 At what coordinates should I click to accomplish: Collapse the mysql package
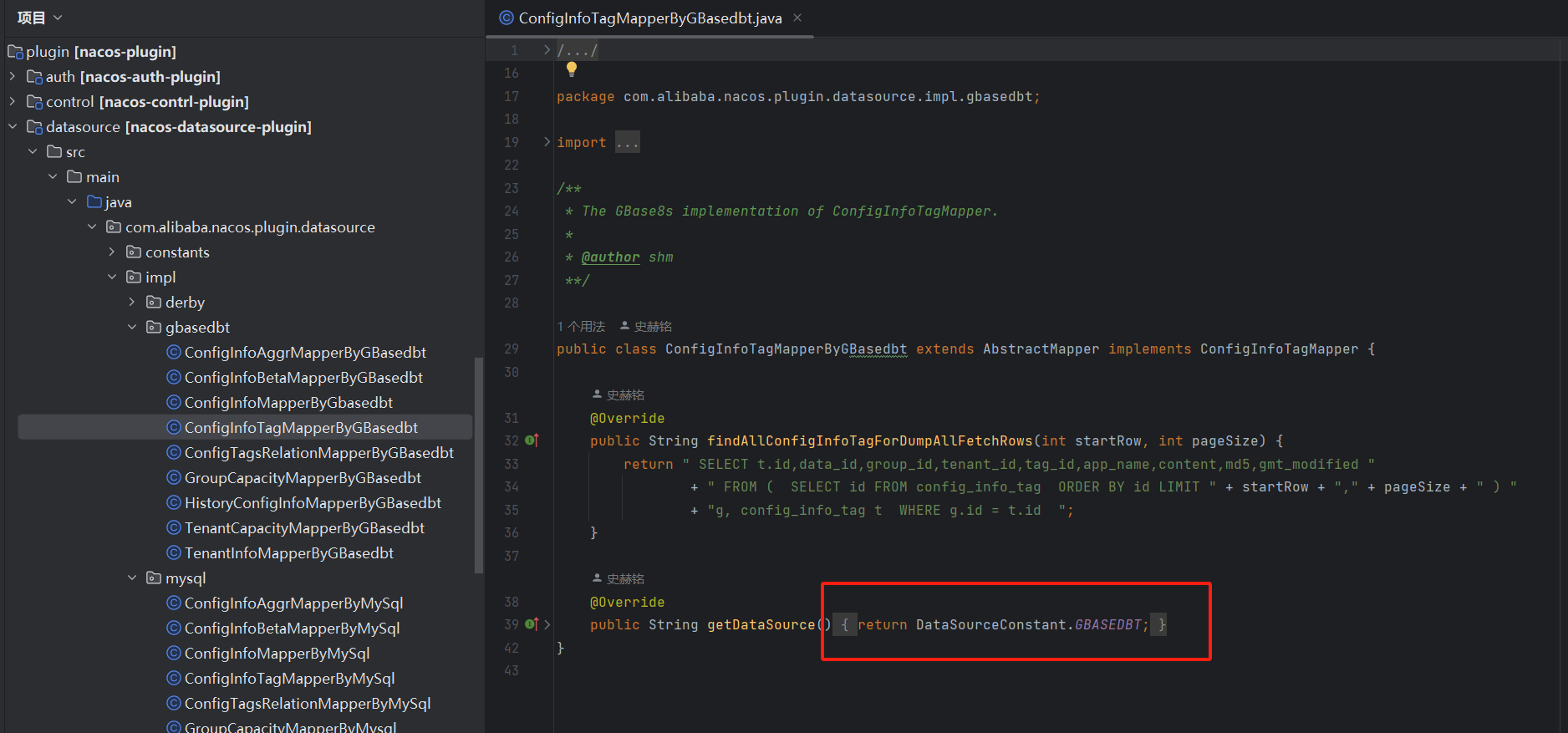tap(132, 578)
